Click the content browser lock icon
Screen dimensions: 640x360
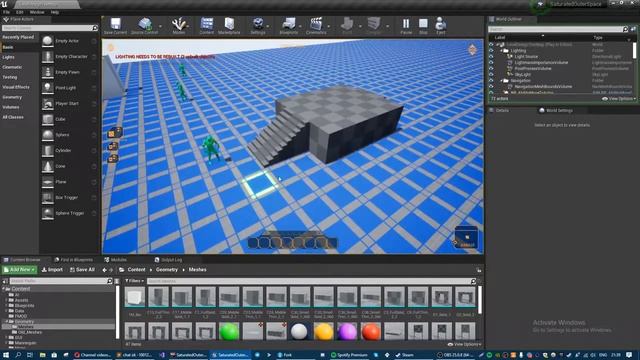coord(479,270)
